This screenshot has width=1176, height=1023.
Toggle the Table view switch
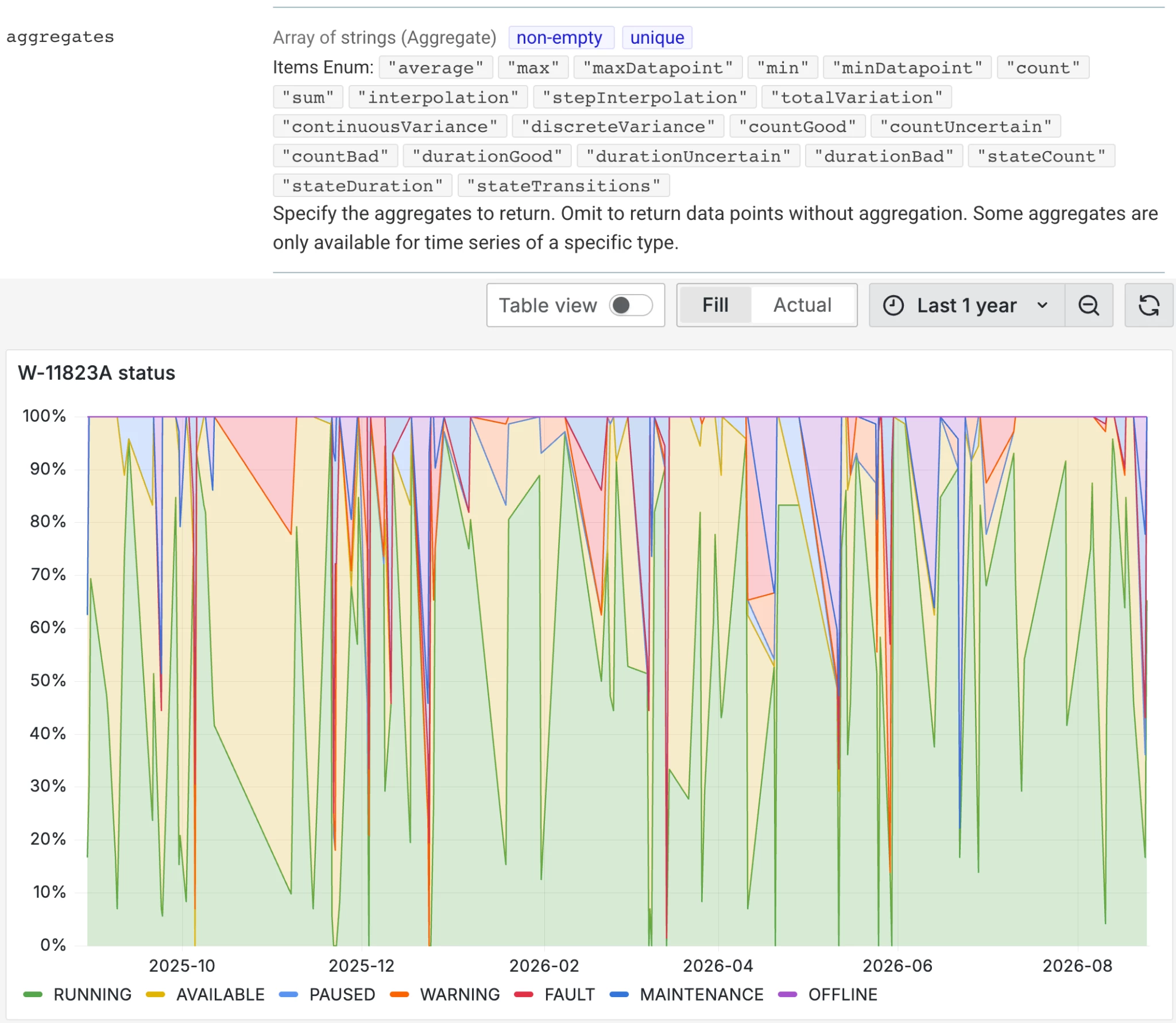630,306
